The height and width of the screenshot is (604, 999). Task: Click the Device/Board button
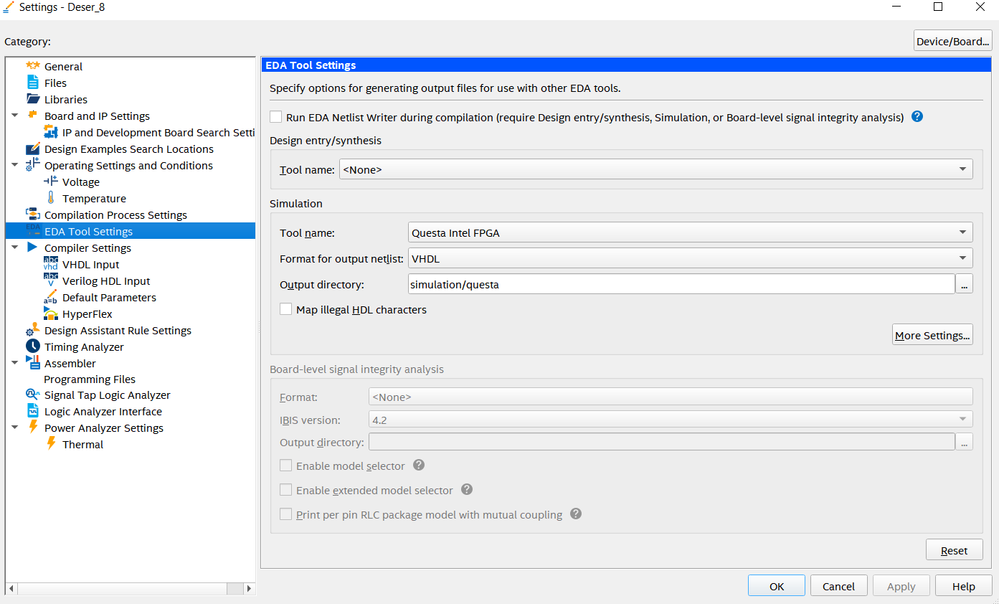point(952,41)
